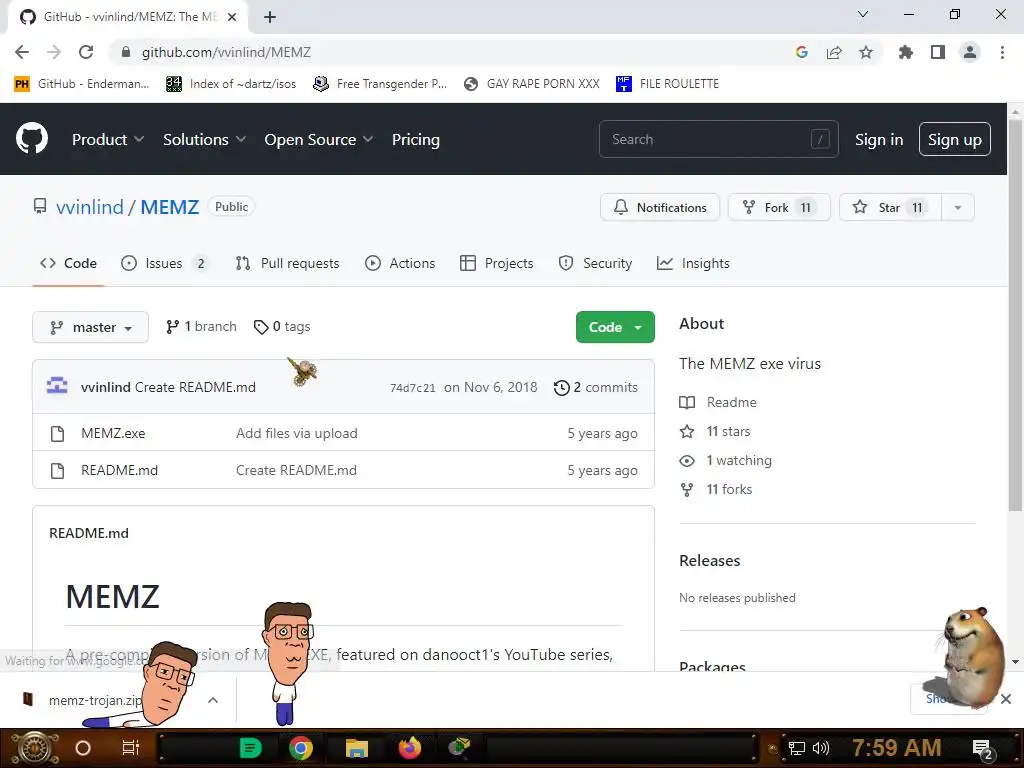Go back using the browser back arrow
The width and height of the screenshot is (1024, 768).
22,52
